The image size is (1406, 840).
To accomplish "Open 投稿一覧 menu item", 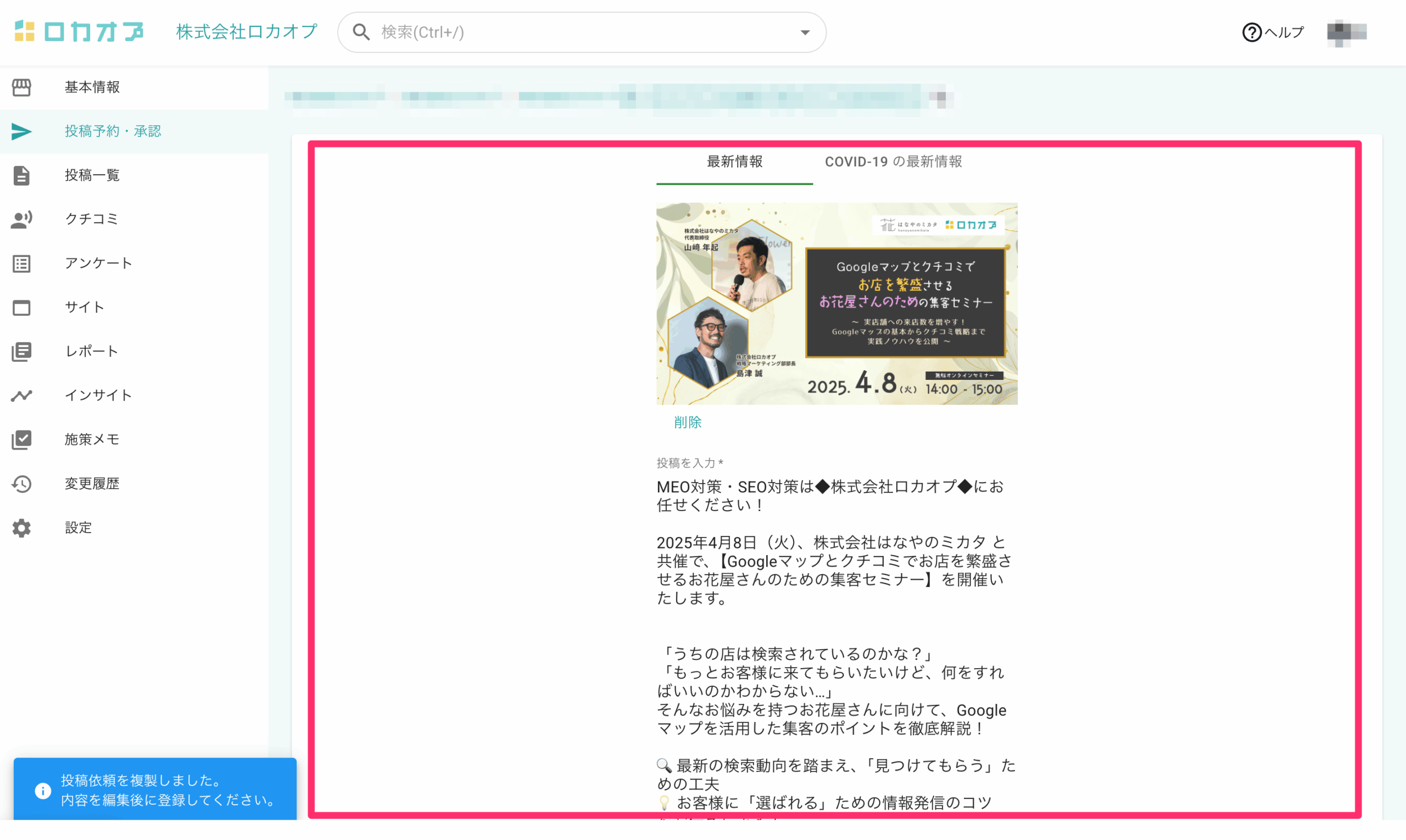I will coord(134,176).
